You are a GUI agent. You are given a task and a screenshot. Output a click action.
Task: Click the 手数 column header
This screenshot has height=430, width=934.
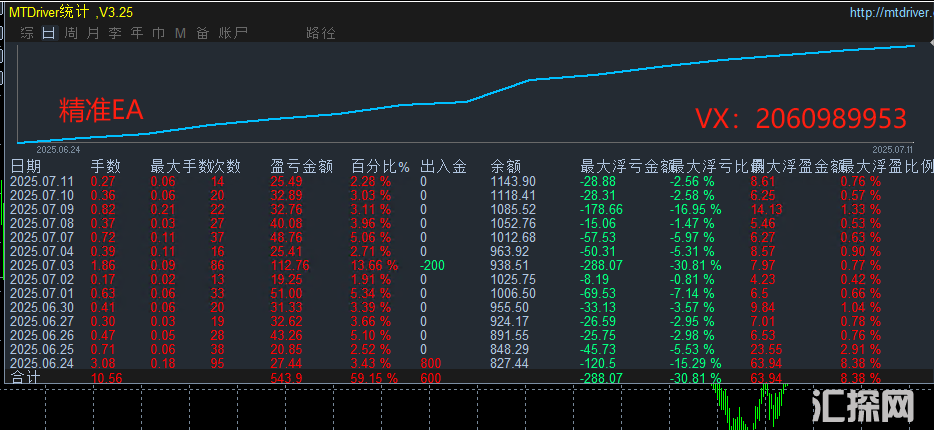point(105,166)
